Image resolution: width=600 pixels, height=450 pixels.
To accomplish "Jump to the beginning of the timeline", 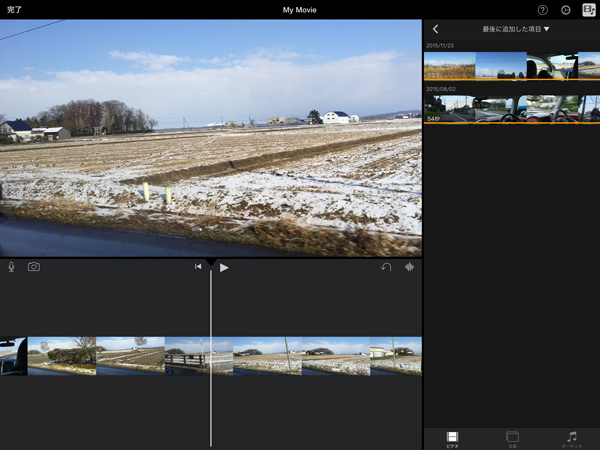I will [x=198, y=267].
